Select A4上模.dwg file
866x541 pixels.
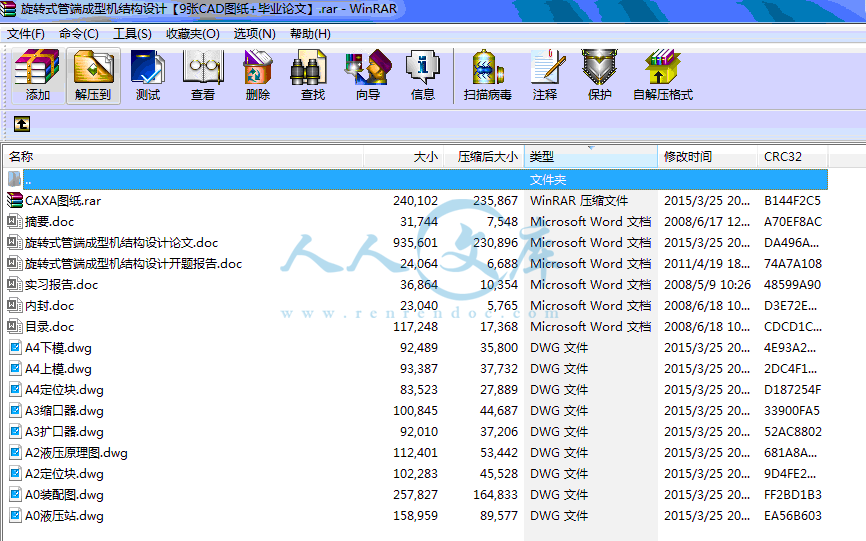[58, 368]
